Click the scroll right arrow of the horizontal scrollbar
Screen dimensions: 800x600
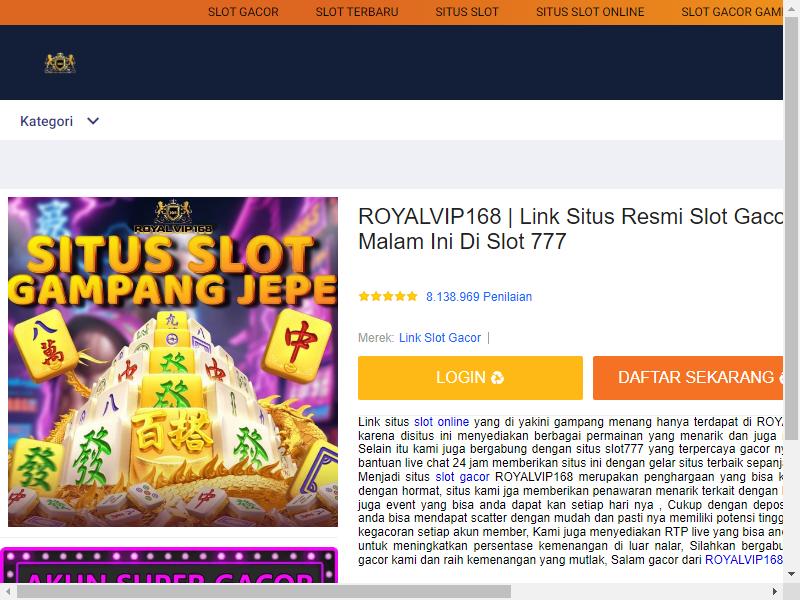774,591
